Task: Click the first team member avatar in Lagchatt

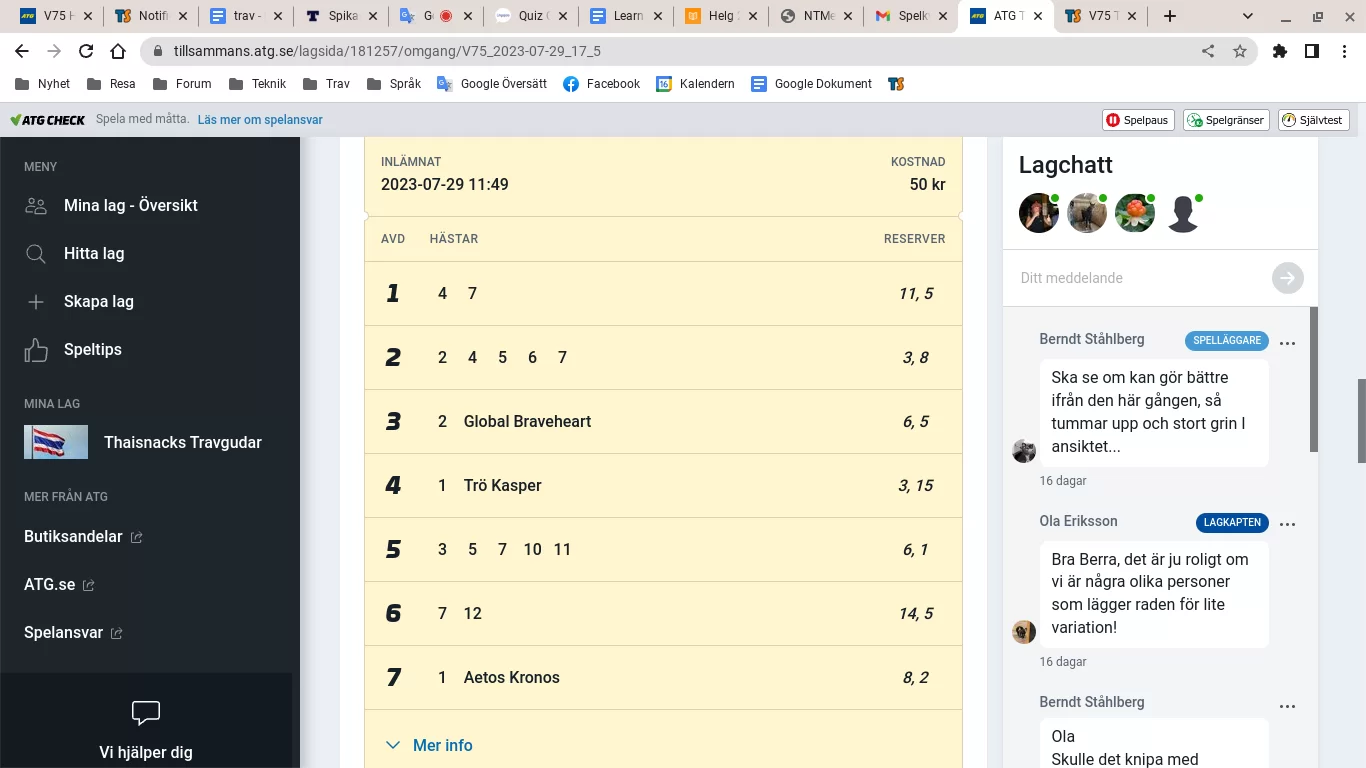Action: click(x=1039, y=213)
